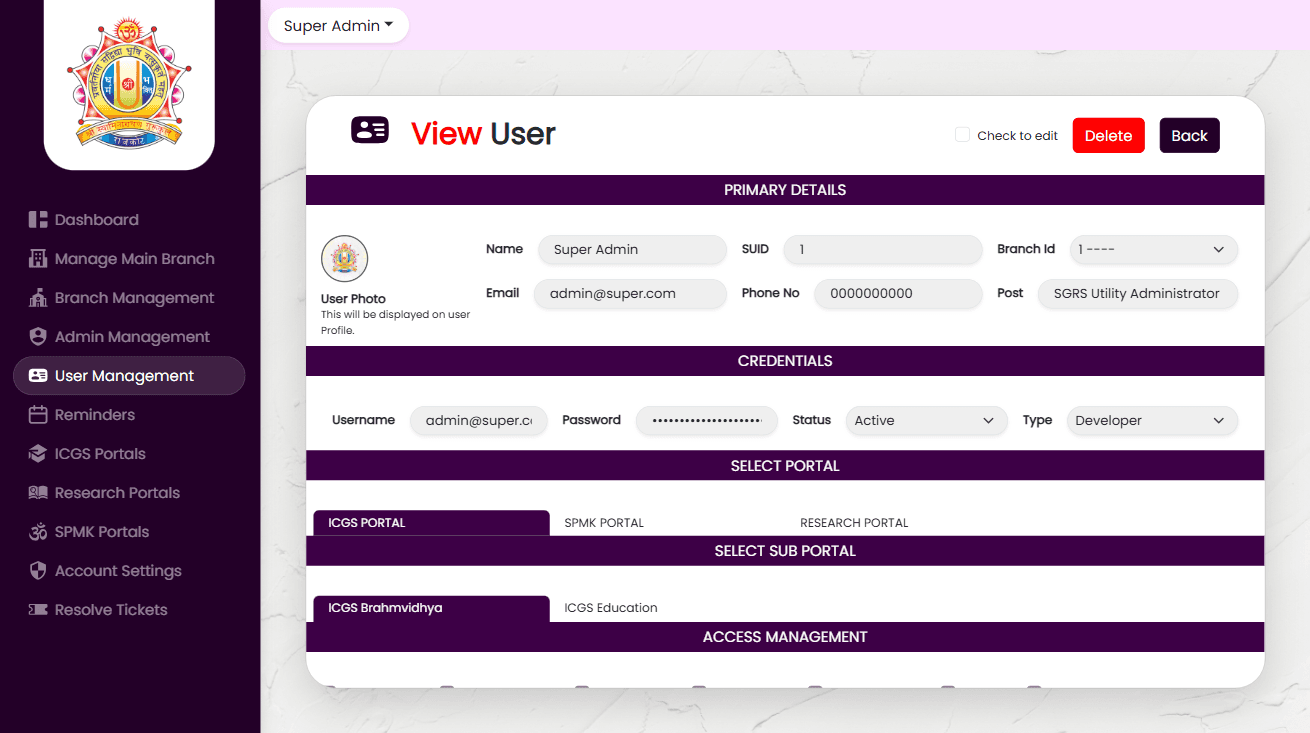This screenshot has width=1310, height=733.
Task: Switch to the SPMK PORTAL tab
Action: tap(604, 523)
